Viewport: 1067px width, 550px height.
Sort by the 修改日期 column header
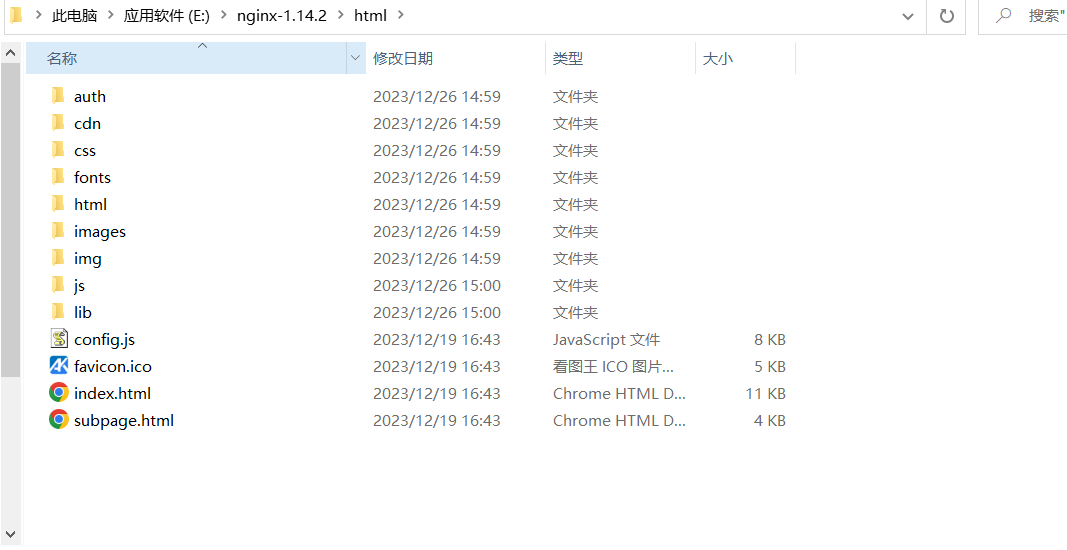pyautogui.click(x=403, y=59)
